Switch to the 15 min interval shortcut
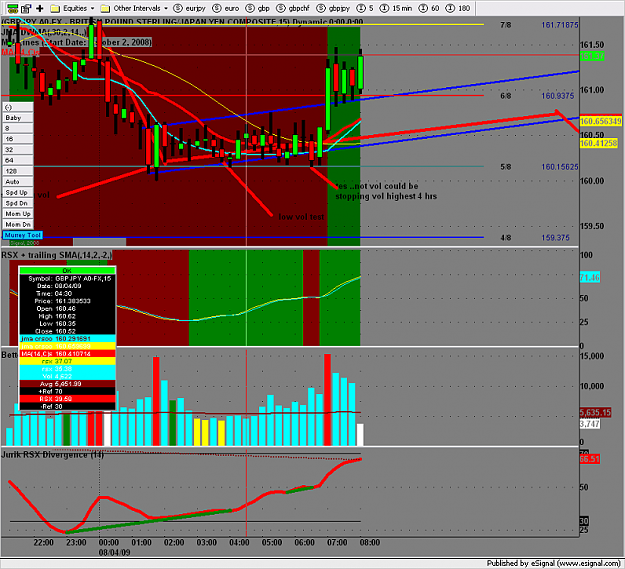The image size is (625, 569). pyautogui.click(x=396, y=8)
